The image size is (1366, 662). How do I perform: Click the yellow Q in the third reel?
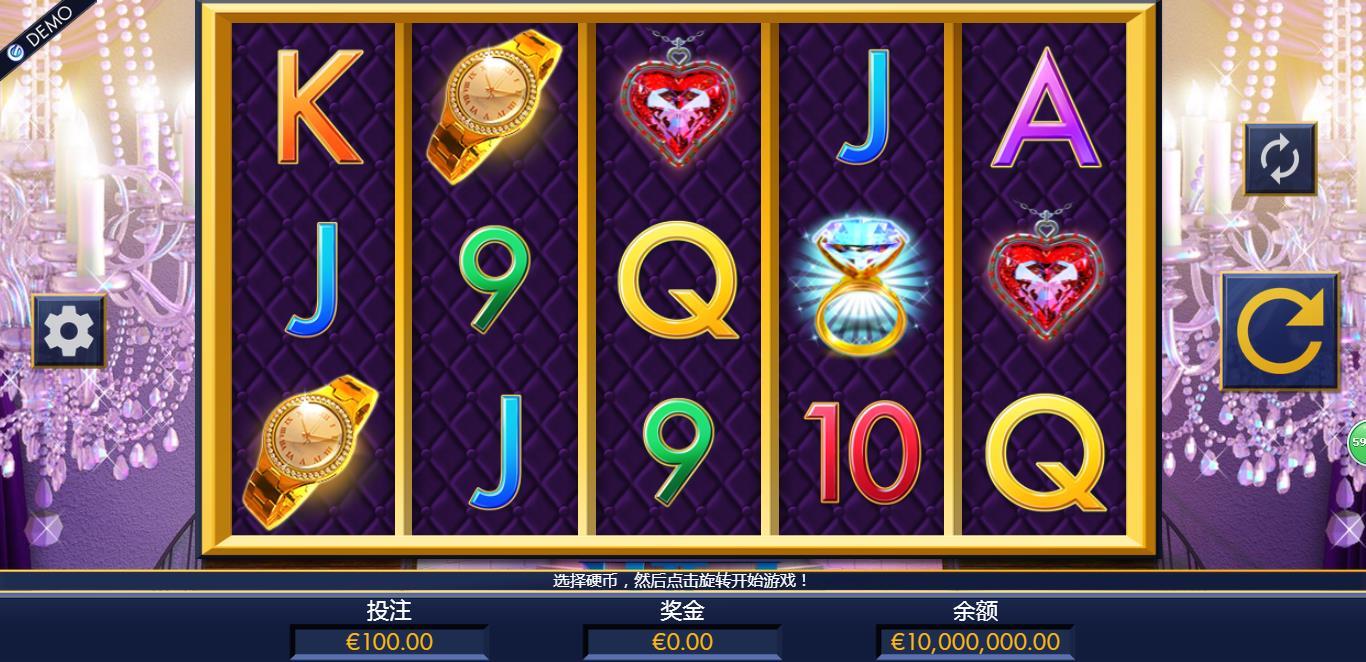click(x=677, y=280)
